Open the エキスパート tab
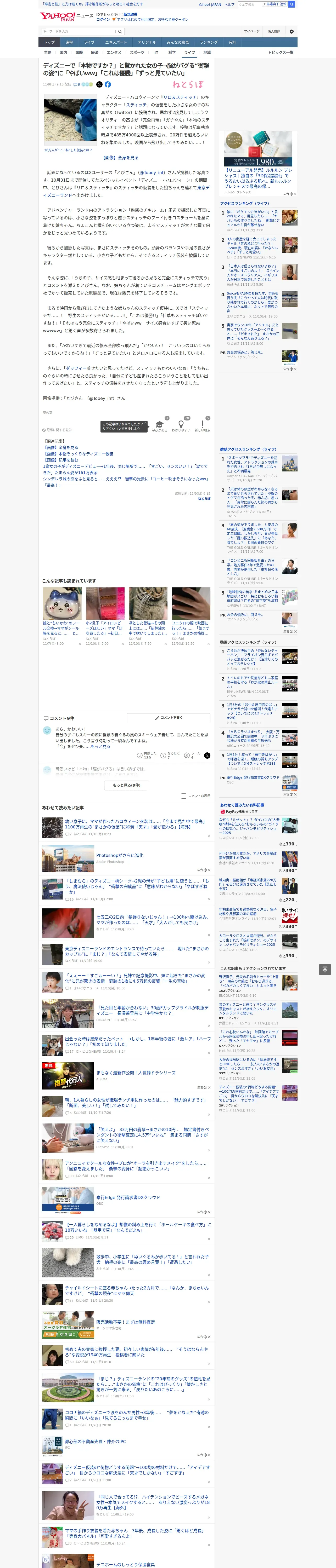Viewport: 336px width, 1568px height. (x=116, y=43)
